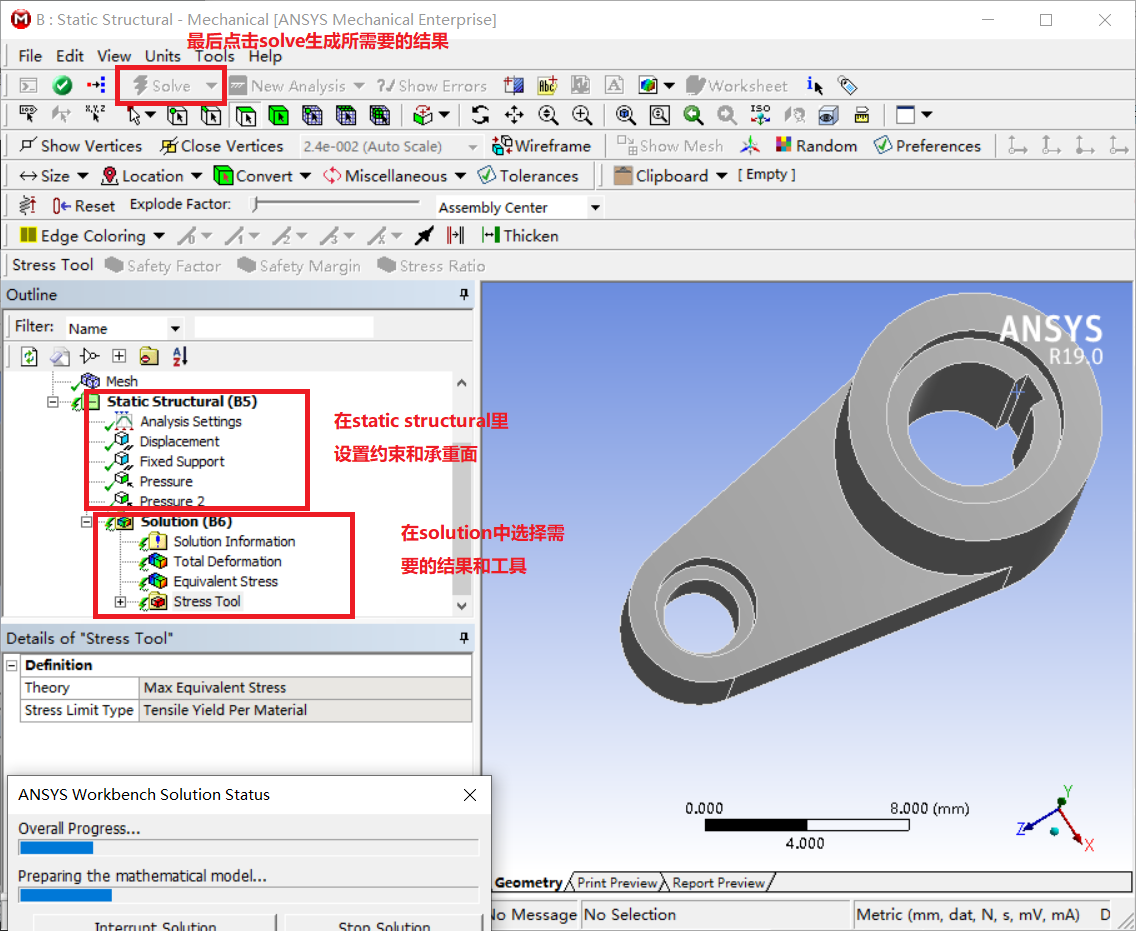
Task: Click refresh icon in Outline toolbar
Action: (x=29, y=356)
